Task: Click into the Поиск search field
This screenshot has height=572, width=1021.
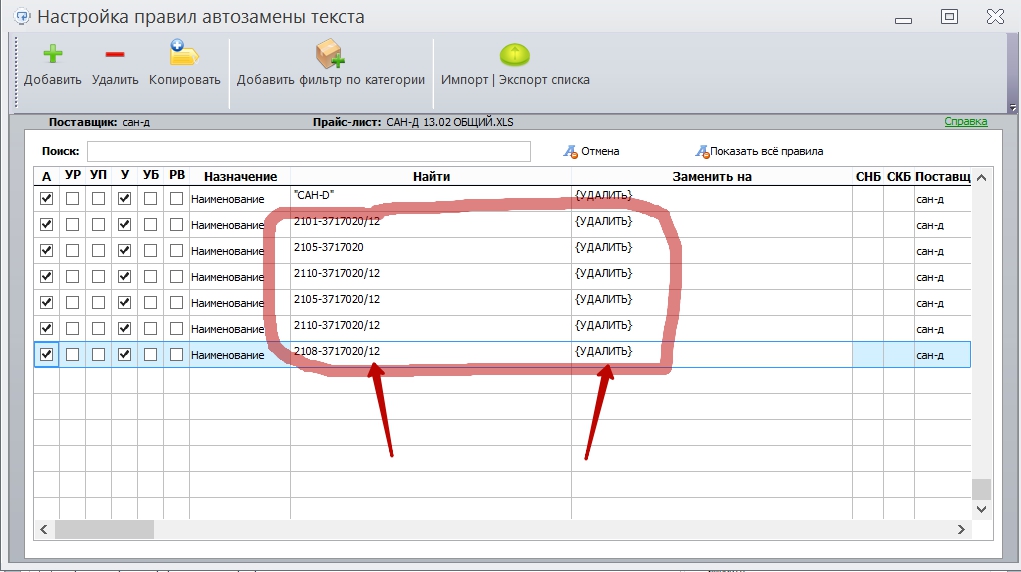Action: click(x=309, y=151)
